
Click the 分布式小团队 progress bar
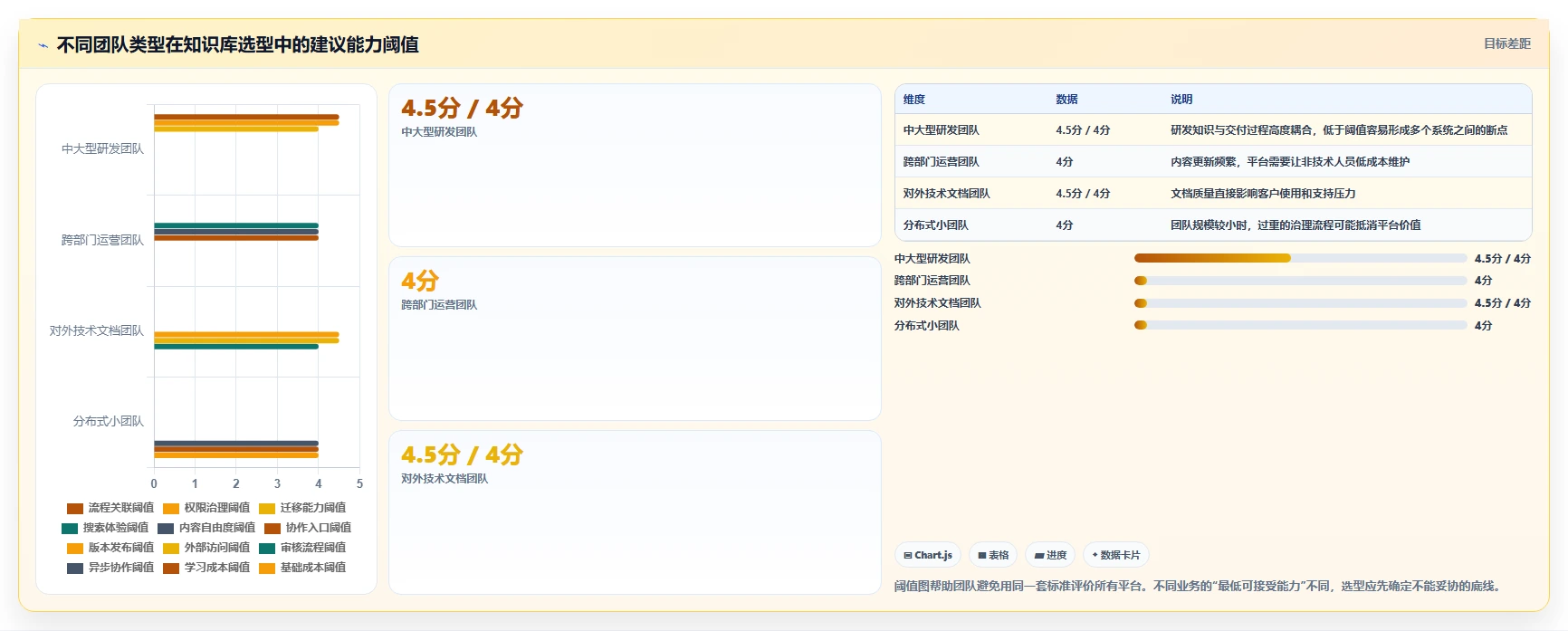coord(1300,325)
